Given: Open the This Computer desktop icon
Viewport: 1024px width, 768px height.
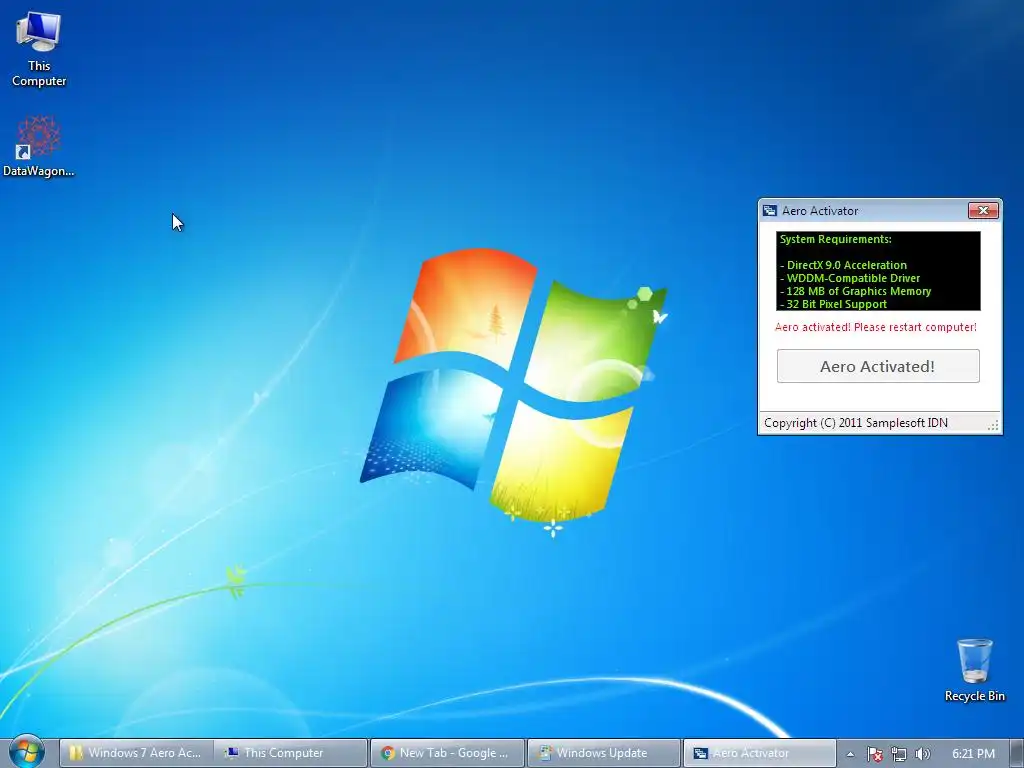Looking at the screenshot, I should pos(39,49).
